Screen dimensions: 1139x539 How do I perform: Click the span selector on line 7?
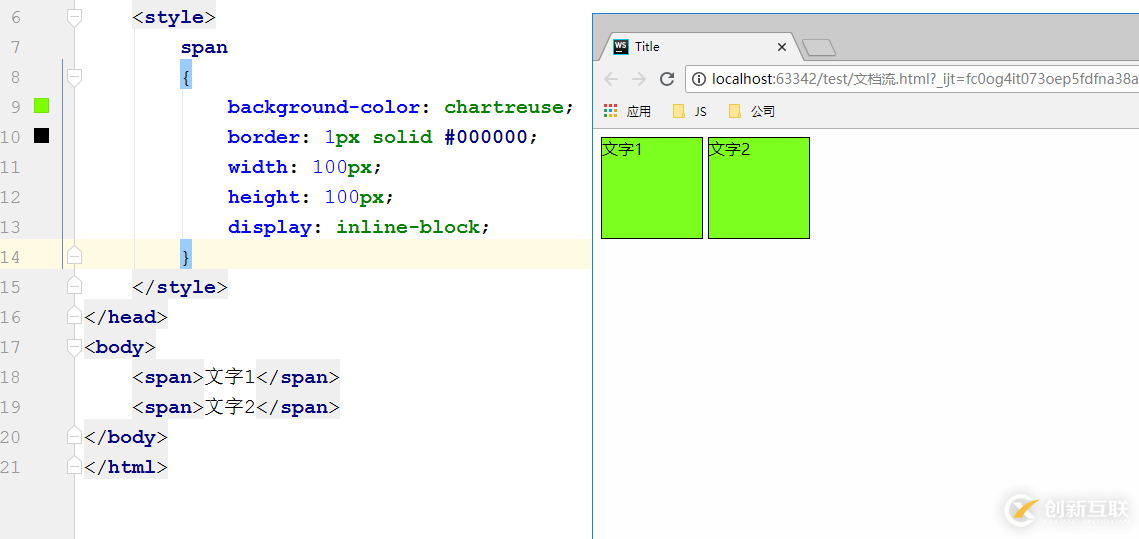[x=204, y=48]
